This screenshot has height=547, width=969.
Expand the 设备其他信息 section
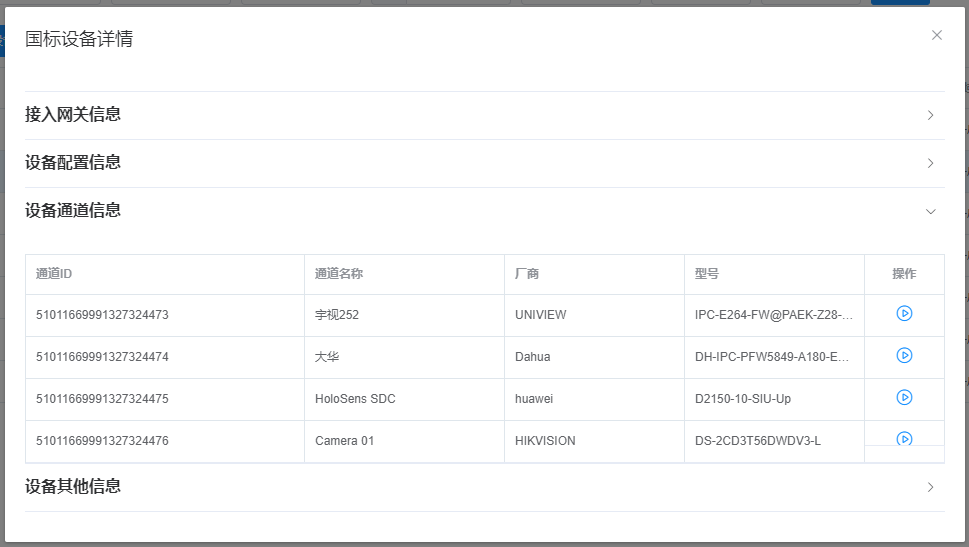[484, 487]
